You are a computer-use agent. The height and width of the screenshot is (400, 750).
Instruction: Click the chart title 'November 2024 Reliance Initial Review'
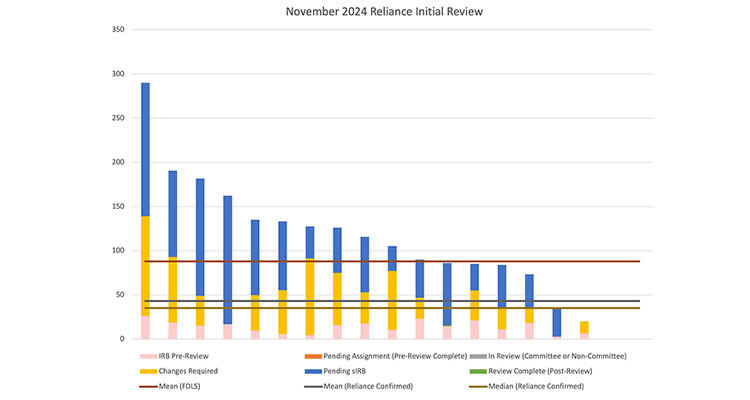click(x=374, y=12)
